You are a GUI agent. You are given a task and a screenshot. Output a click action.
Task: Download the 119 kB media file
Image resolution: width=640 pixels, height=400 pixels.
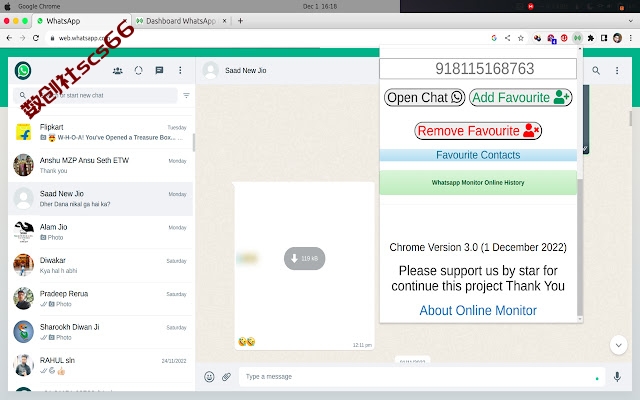click(304, 258)
